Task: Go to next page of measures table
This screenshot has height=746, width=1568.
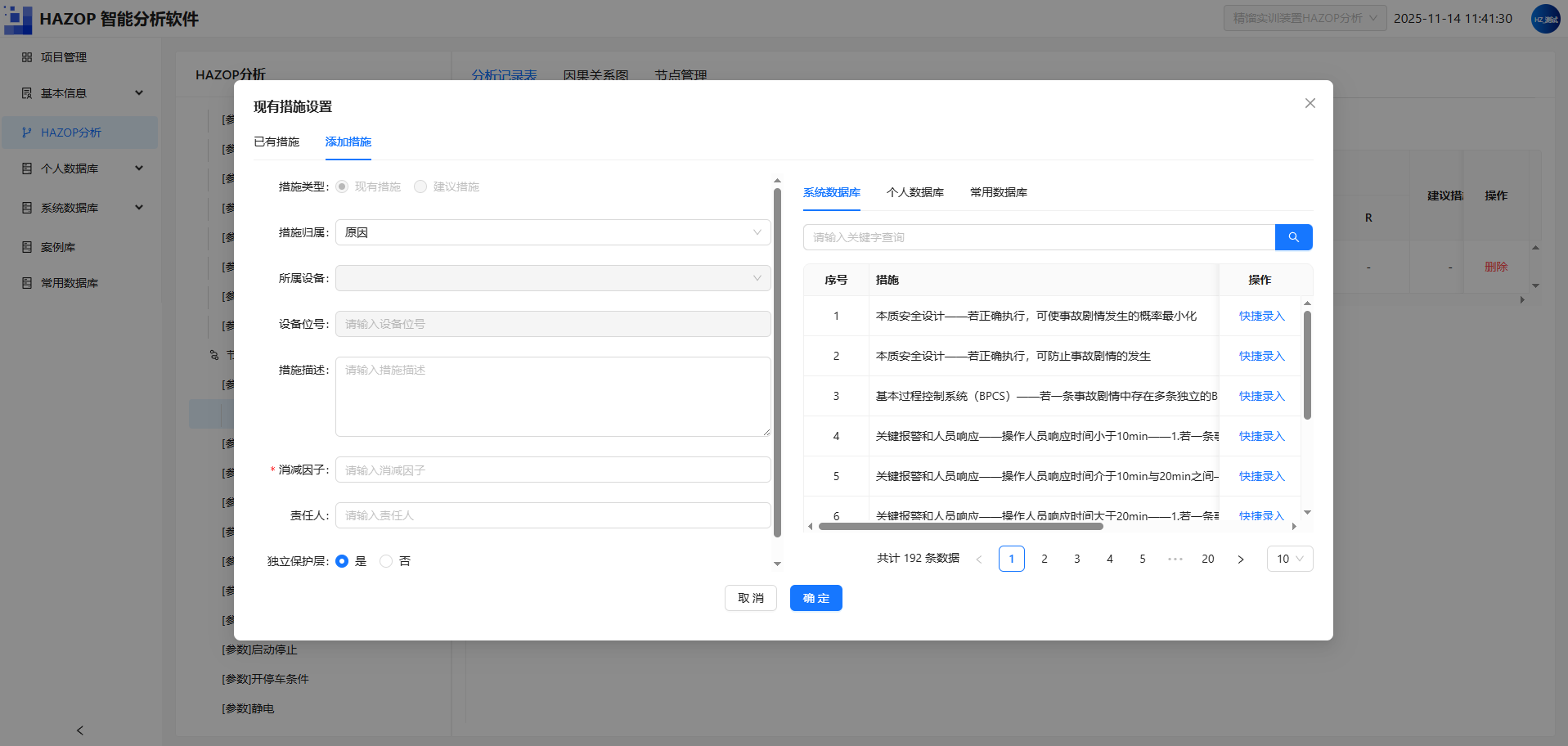Action: pyautogui.click(x=1241, y=559)
